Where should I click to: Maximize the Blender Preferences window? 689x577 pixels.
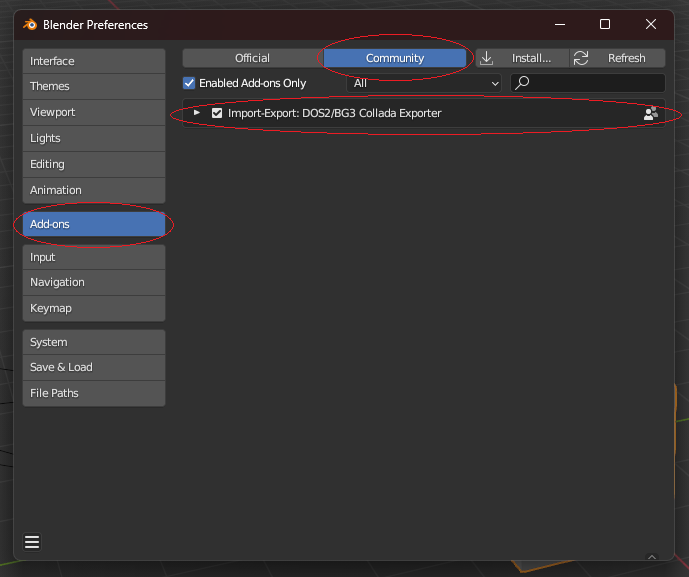click(x=605, y=24)
